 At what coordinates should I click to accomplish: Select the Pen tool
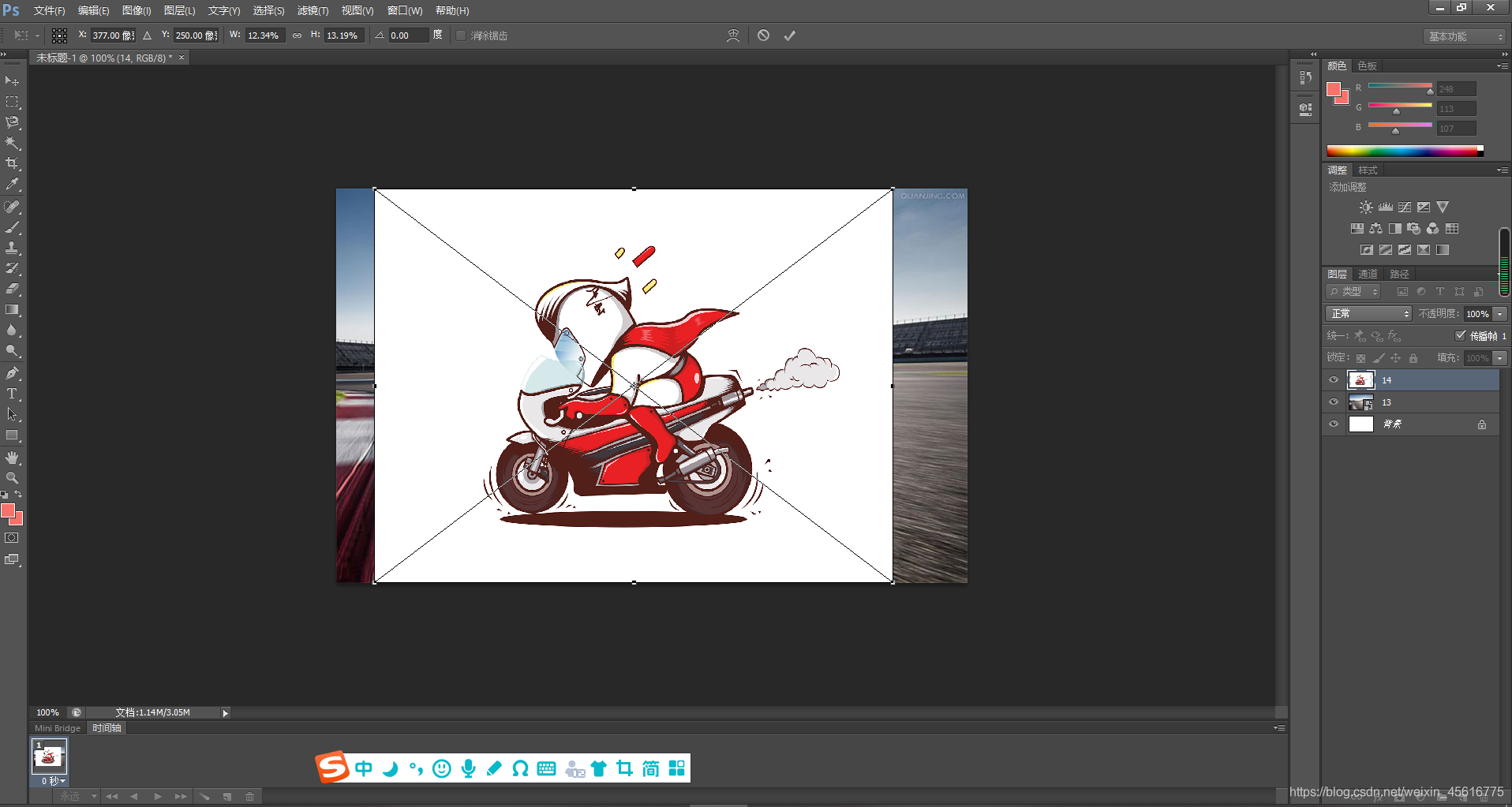pyautogui.click(x=12, y=373)
